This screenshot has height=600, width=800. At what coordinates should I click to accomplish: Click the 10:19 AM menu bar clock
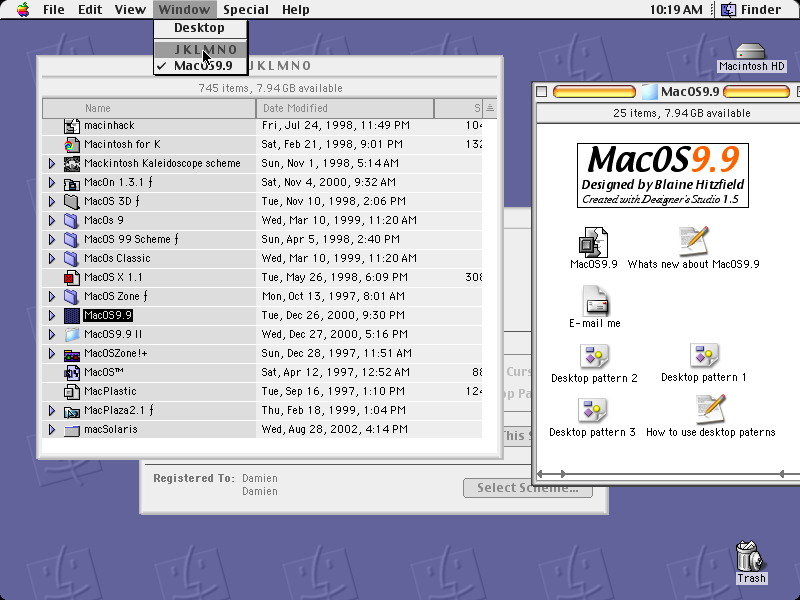(676, 9)
